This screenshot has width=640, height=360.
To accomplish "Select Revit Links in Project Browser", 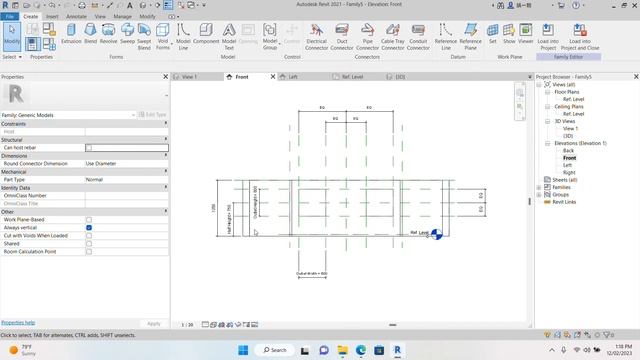I will pos(564,202).
